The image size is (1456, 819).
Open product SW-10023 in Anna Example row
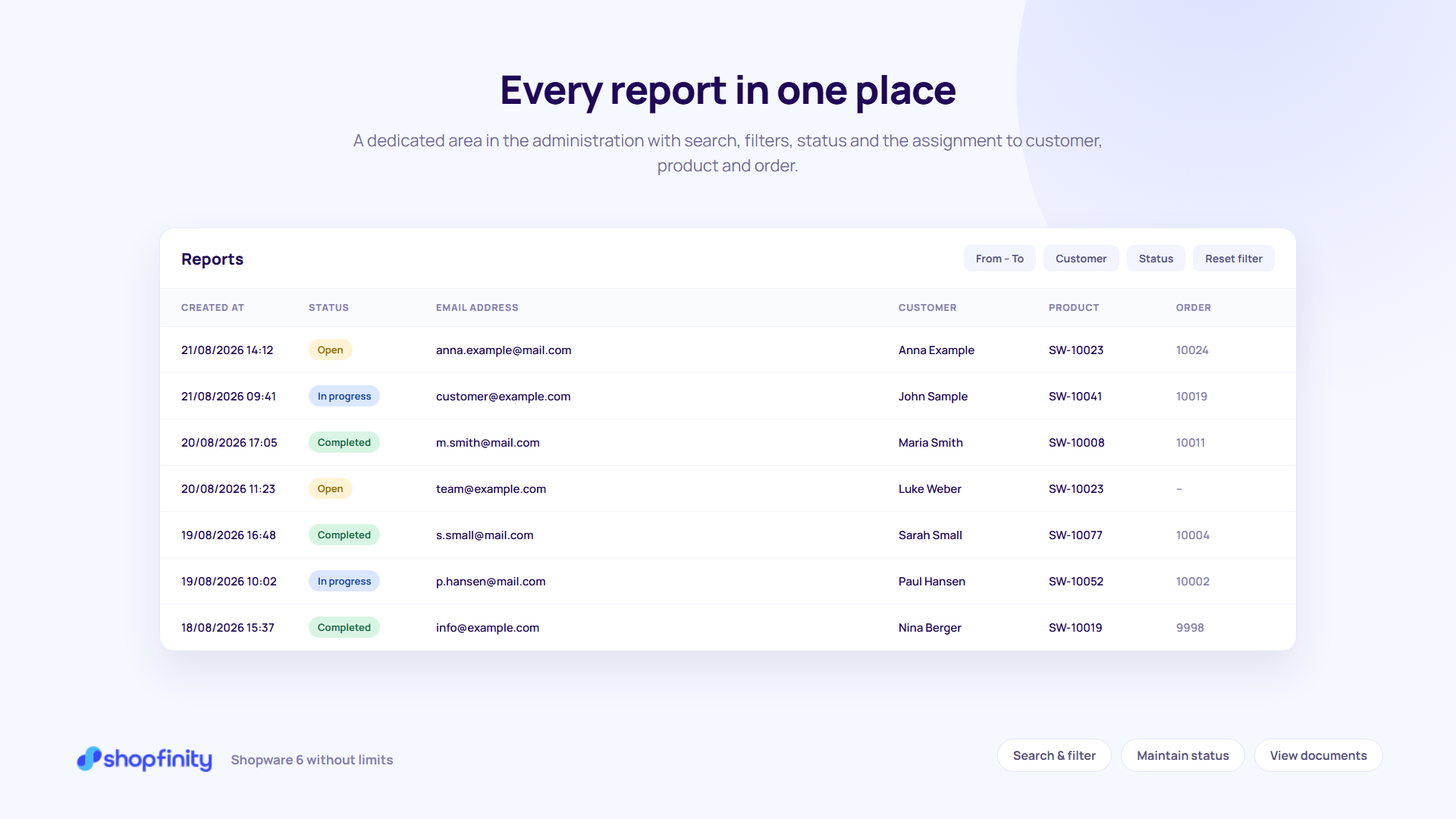coord(1076,350)
